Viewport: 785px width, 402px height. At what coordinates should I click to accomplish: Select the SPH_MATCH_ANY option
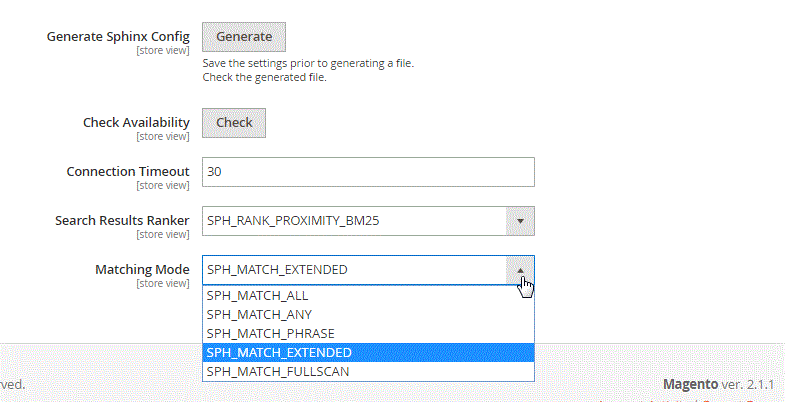[259, 315]
